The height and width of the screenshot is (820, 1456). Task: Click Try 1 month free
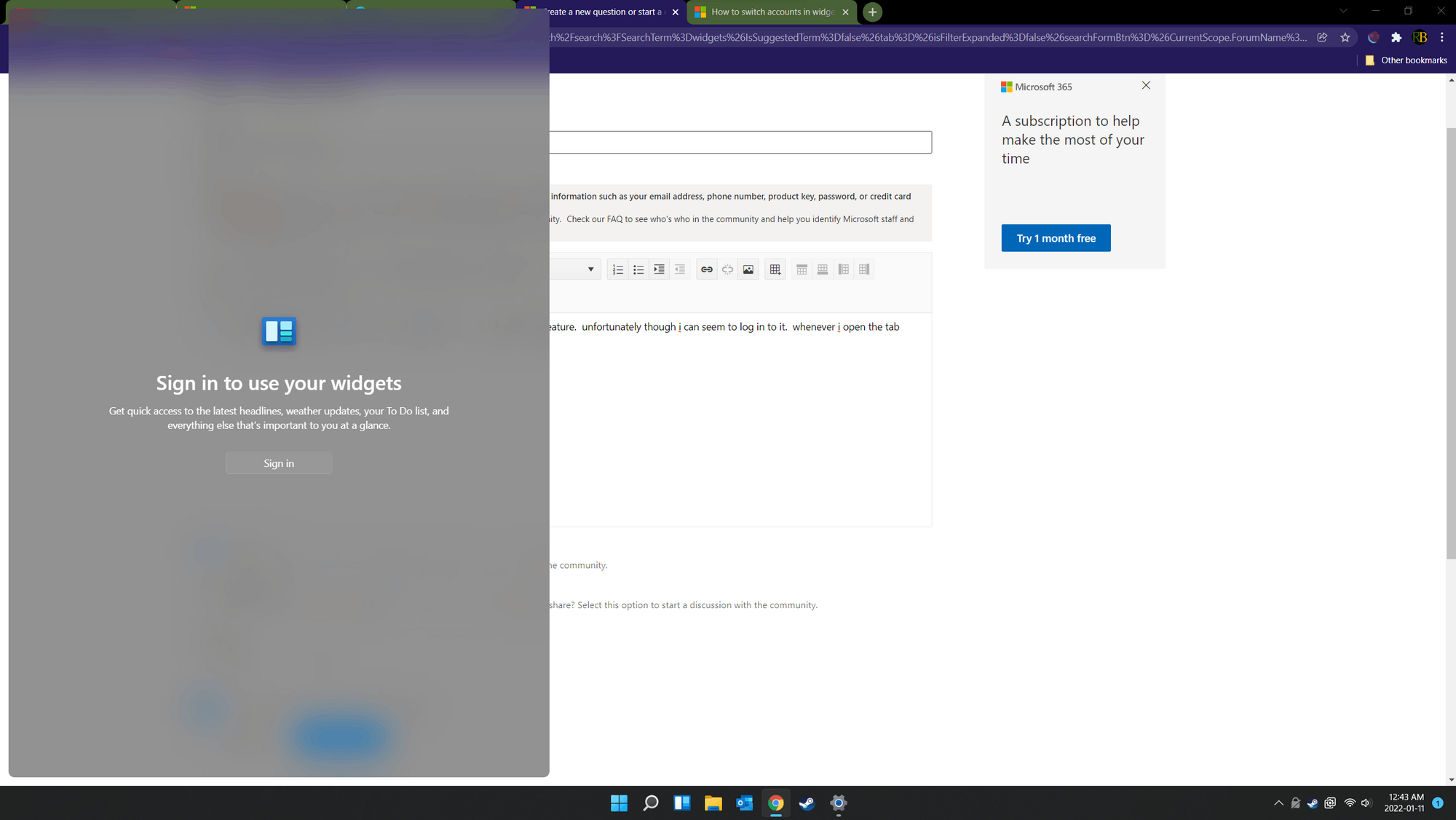[x=1056, y=238]
